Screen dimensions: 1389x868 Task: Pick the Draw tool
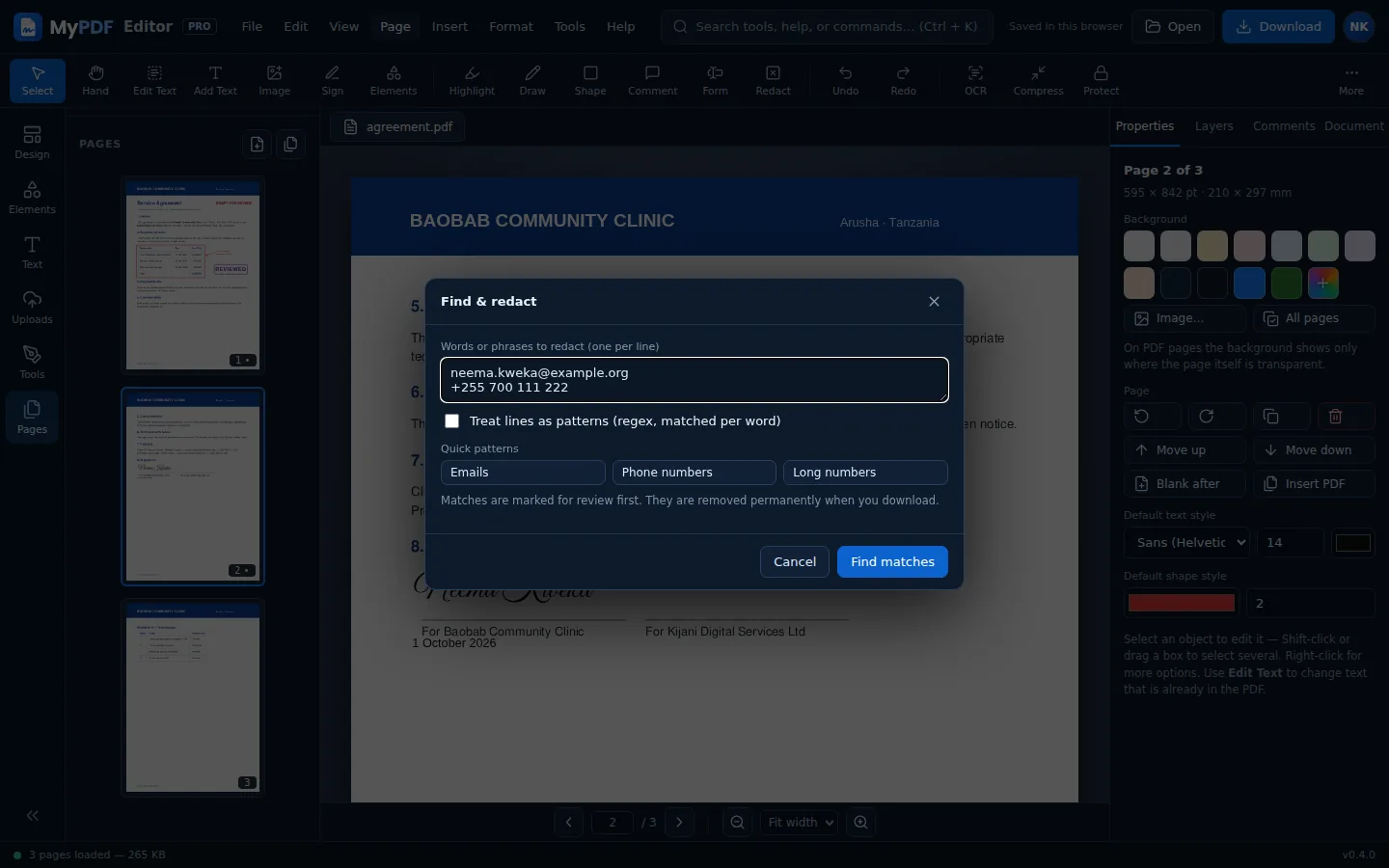(x=532, y=80)
